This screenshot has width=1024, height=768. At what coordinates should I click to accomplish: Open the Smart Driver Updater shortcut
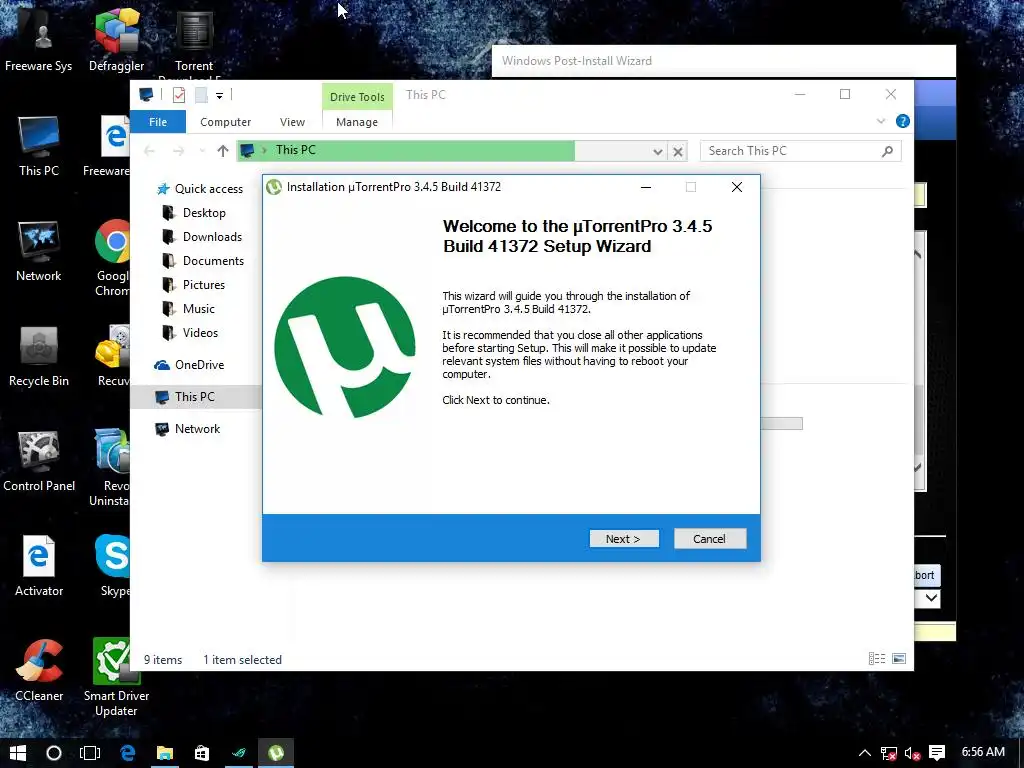116,677
